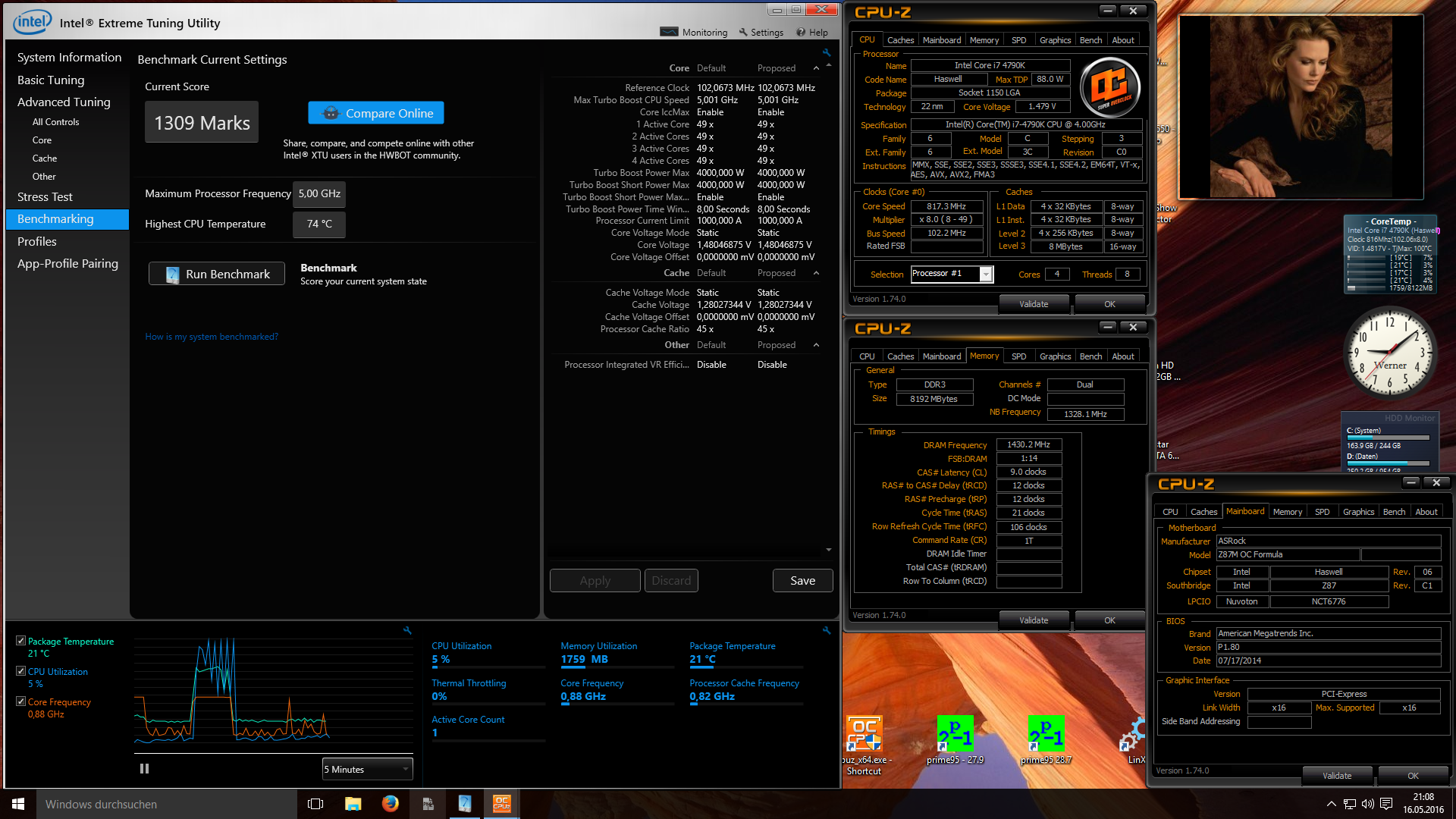Open All Controls under Advanced Tuning
The image size is (1456, 819).
pos(55,122)
